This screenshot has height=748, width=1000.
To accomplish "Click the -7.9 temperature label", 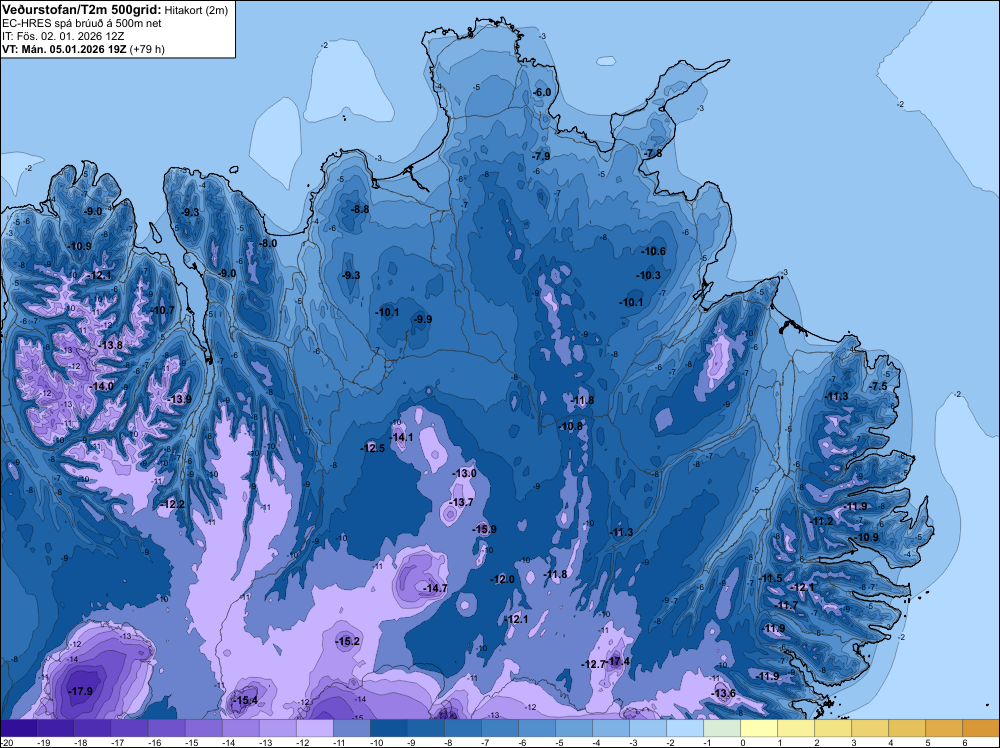I will pos(541,156).
